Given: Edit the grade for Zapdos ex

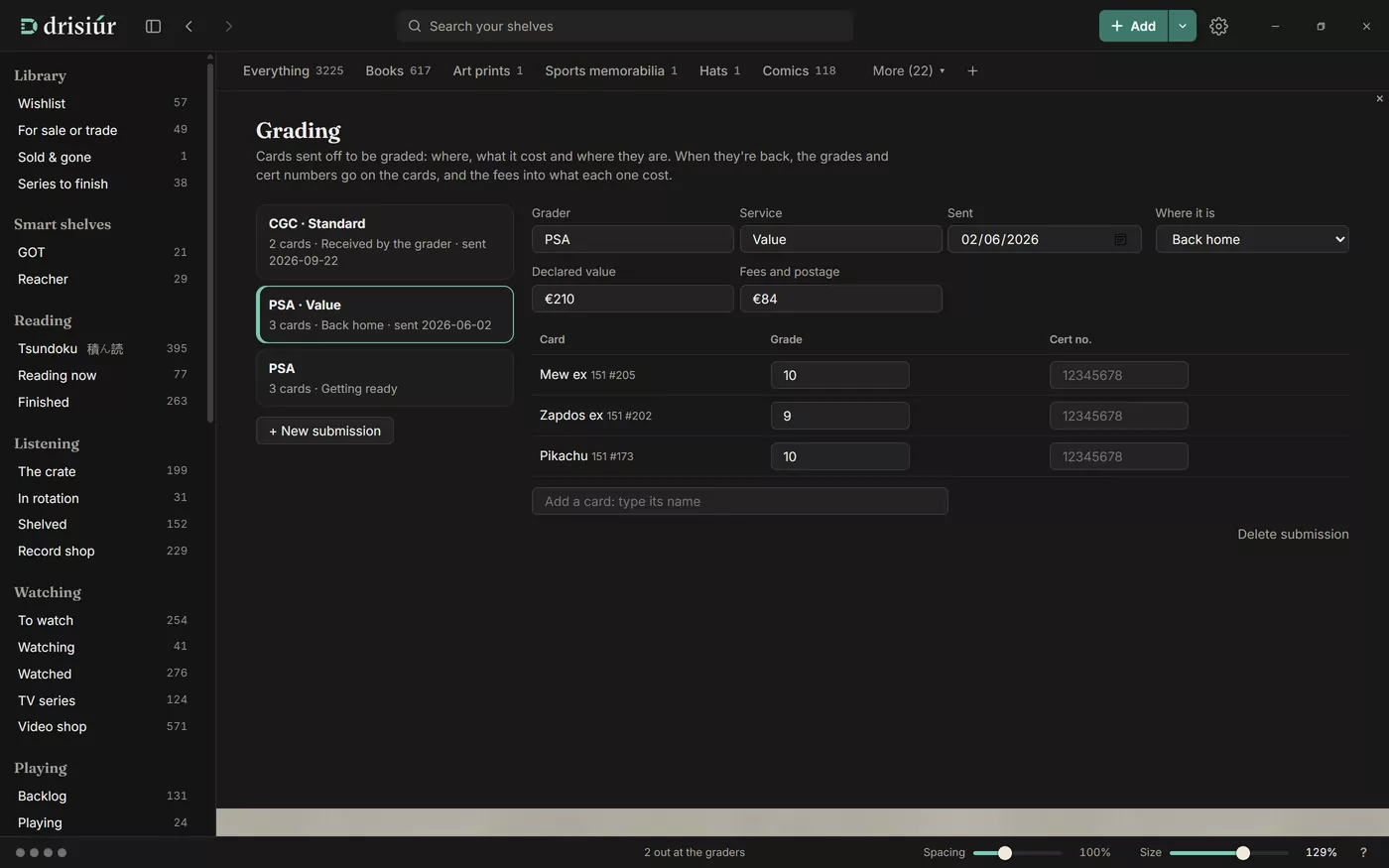Looking at the screenshot, I should pyautogui.click(x=840, y=416).
